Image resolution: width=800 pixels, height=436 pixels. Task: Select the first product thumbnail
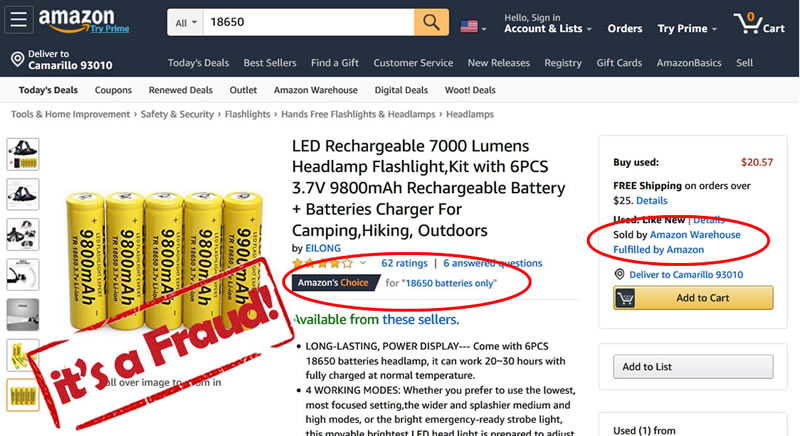23,153
